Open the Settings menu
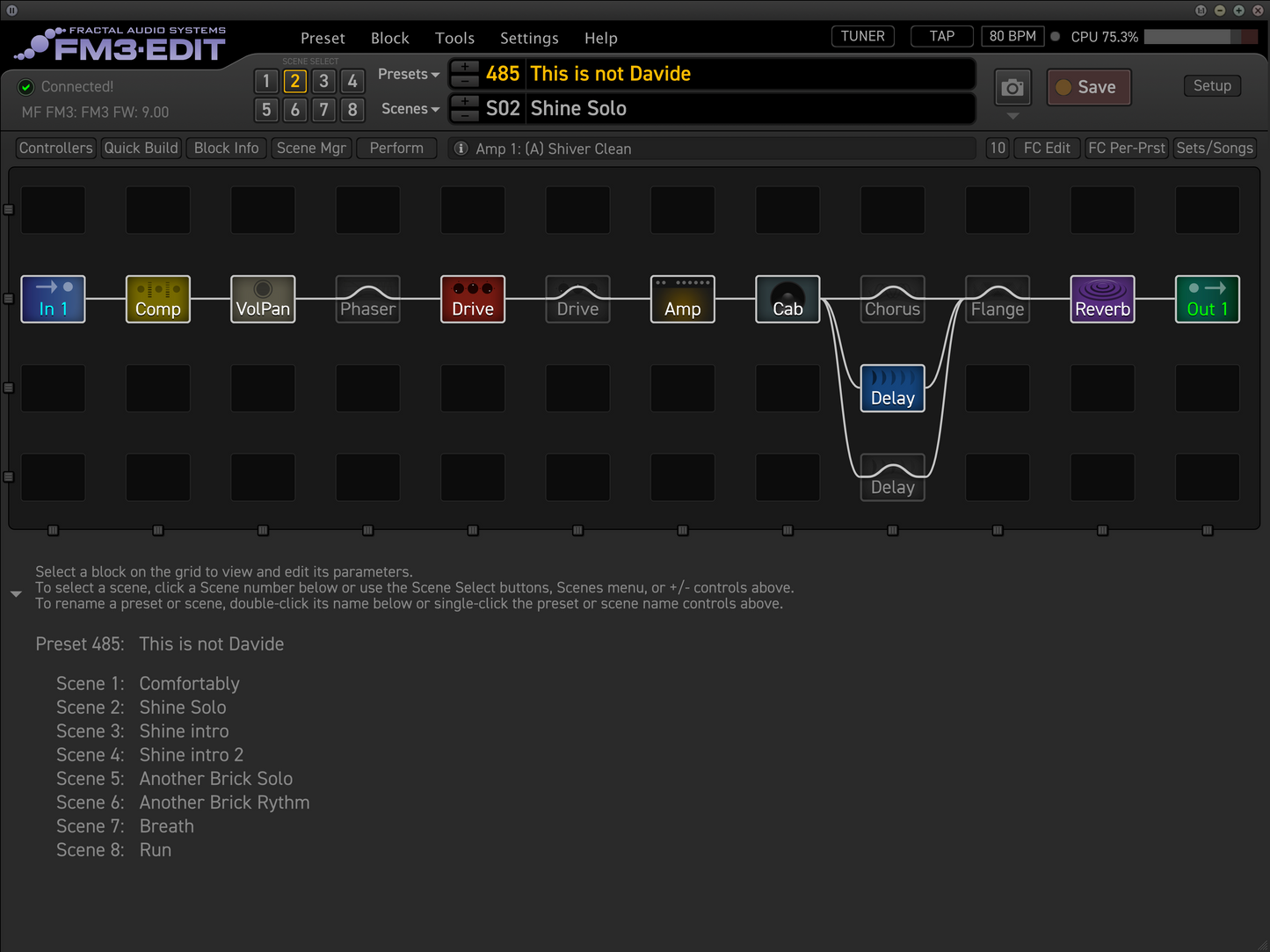Image resolution: width=1270 pixels, height=952 pixels. (x=529, y=39)
